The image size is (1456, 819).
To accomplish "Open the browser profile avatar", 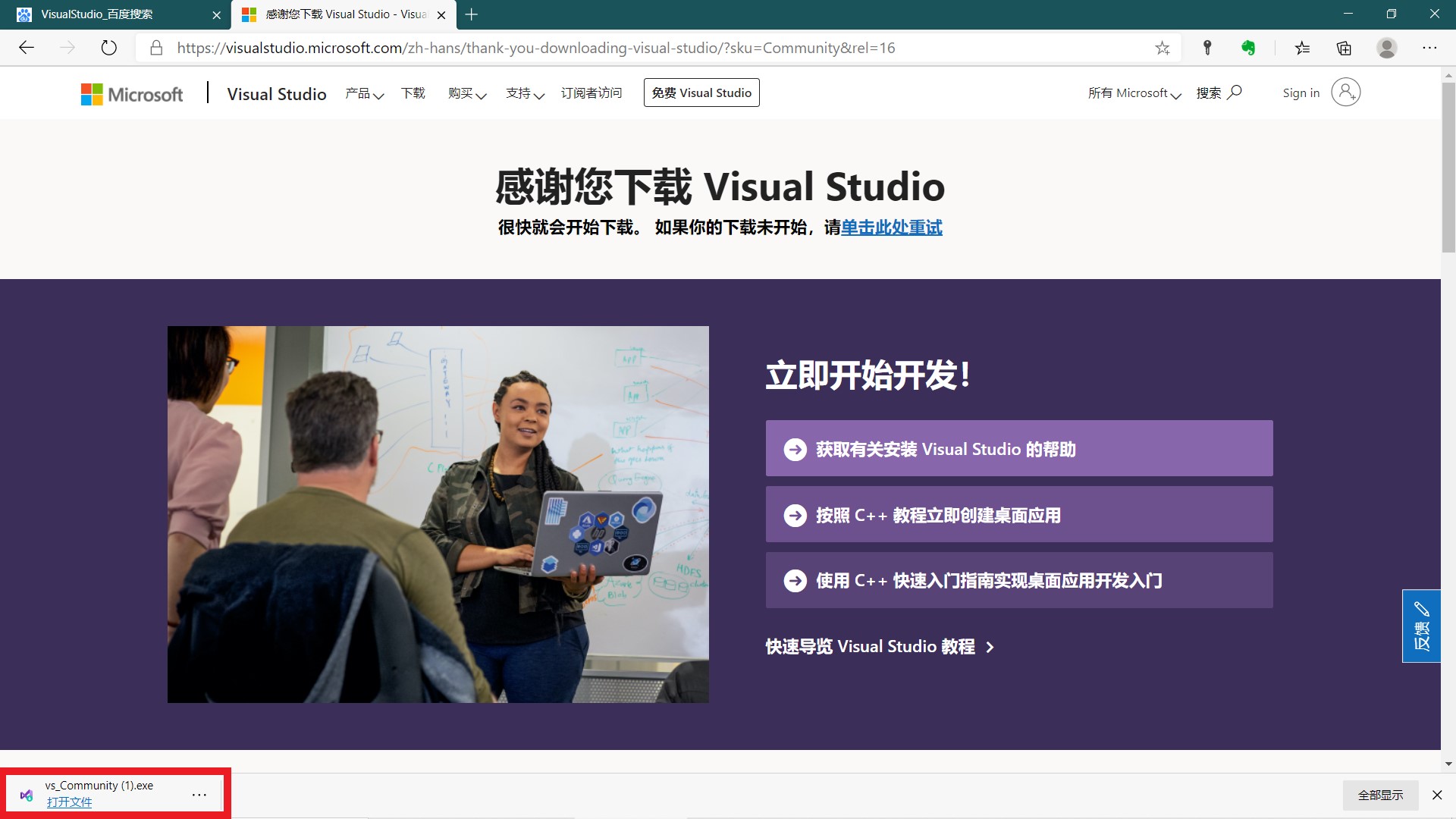I will click(1387, 48).
